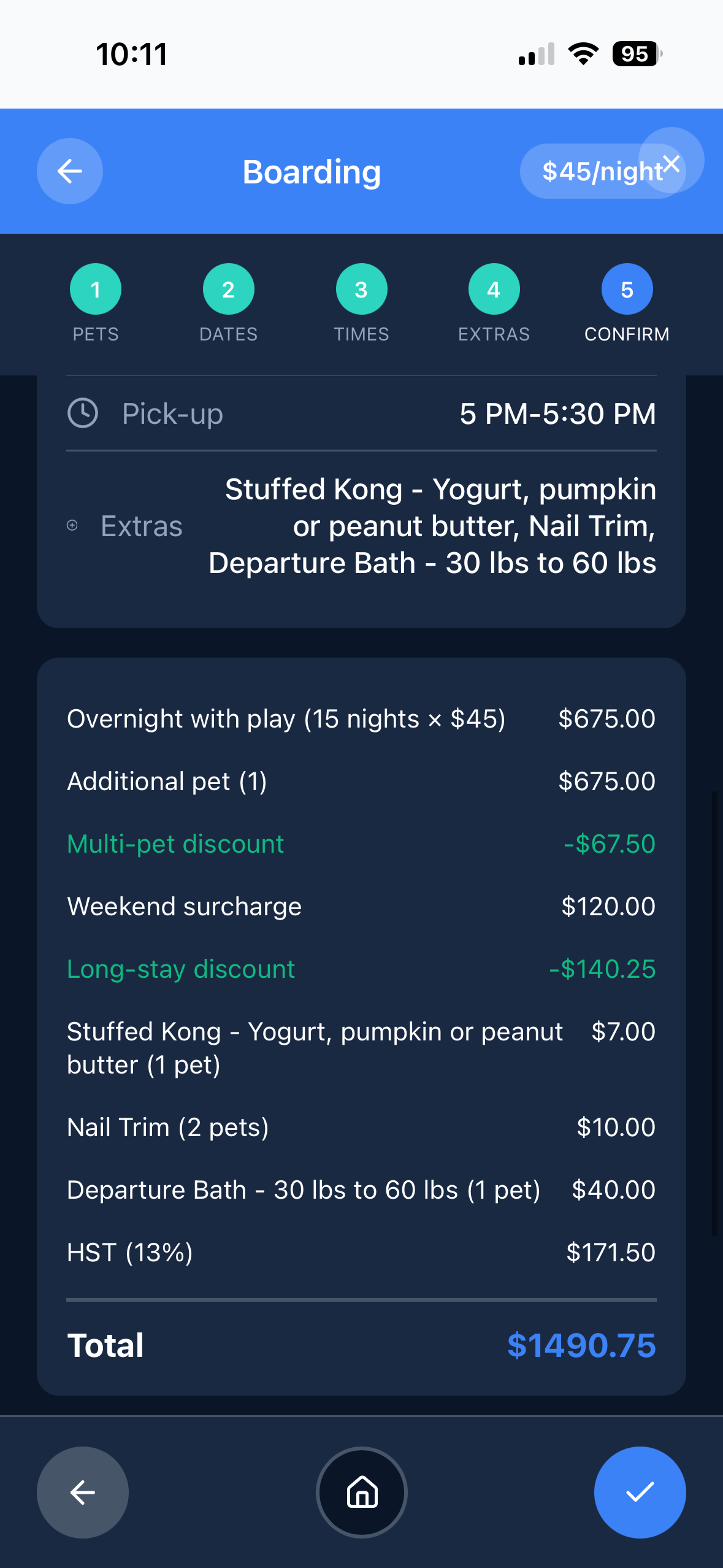Screen dimensions: 723x1568
Task: Tap the Long-stay discount line
Action: tap(181, 969)
